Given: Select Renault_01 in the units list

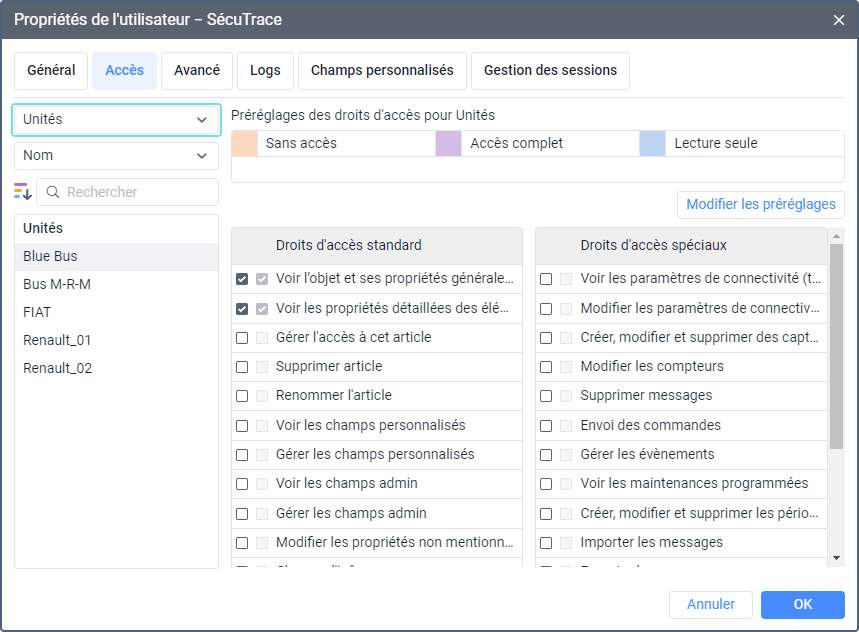Looking at the screenshot, I should [57, 340].
